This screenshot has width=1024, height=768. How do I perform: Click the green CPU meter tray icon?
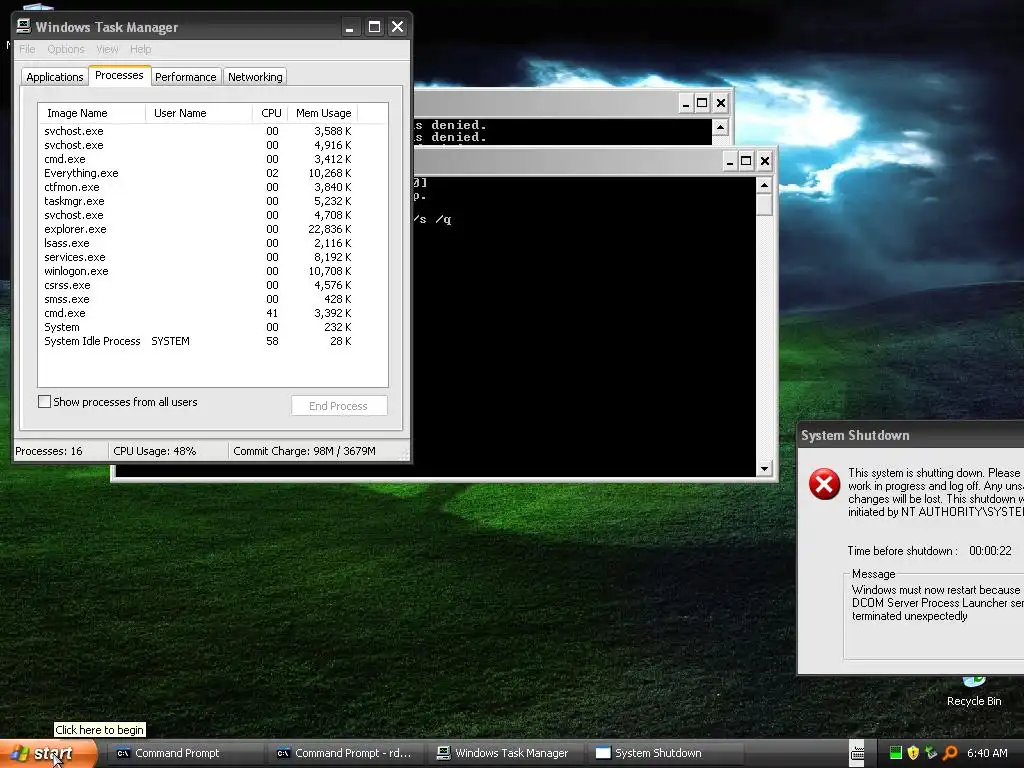pos(896,753)
